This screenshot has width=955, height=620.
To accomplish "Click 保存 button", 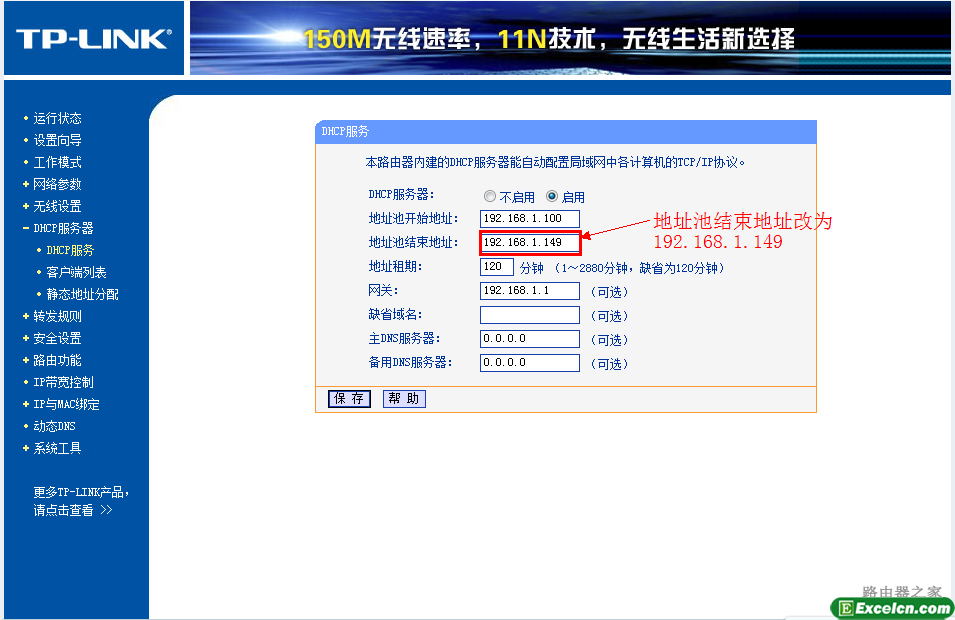I will (x=350, y=398).
